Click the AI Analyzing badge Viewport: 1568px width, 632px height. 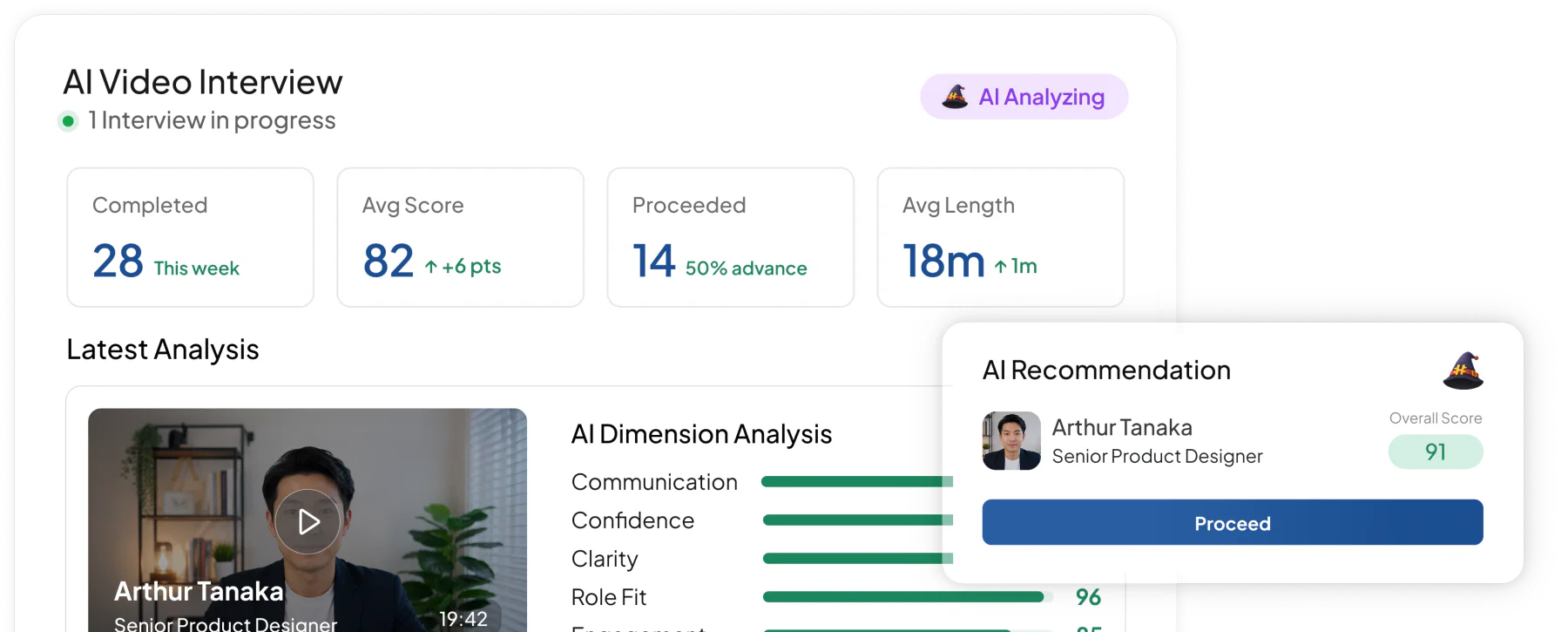pyautogui.click(x=1024, y=97)
